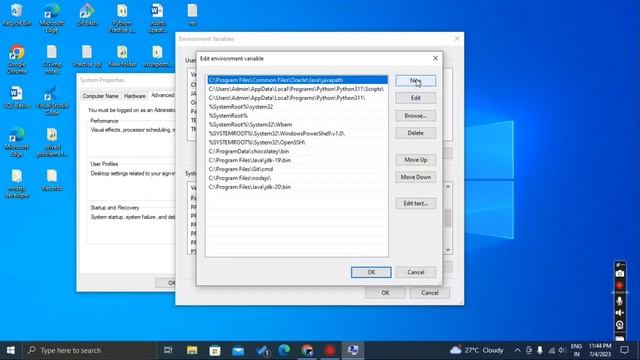Open the clock showing 11:44 PM

click(600, 350)
